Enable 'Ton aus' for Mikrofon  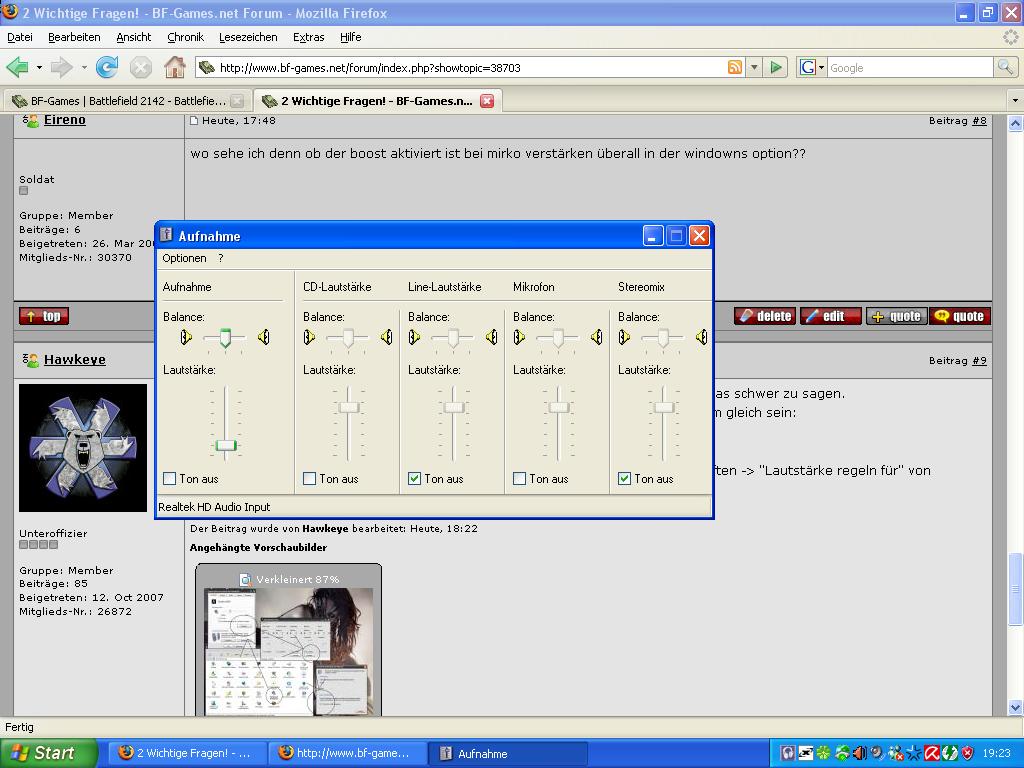coord(519,479)
